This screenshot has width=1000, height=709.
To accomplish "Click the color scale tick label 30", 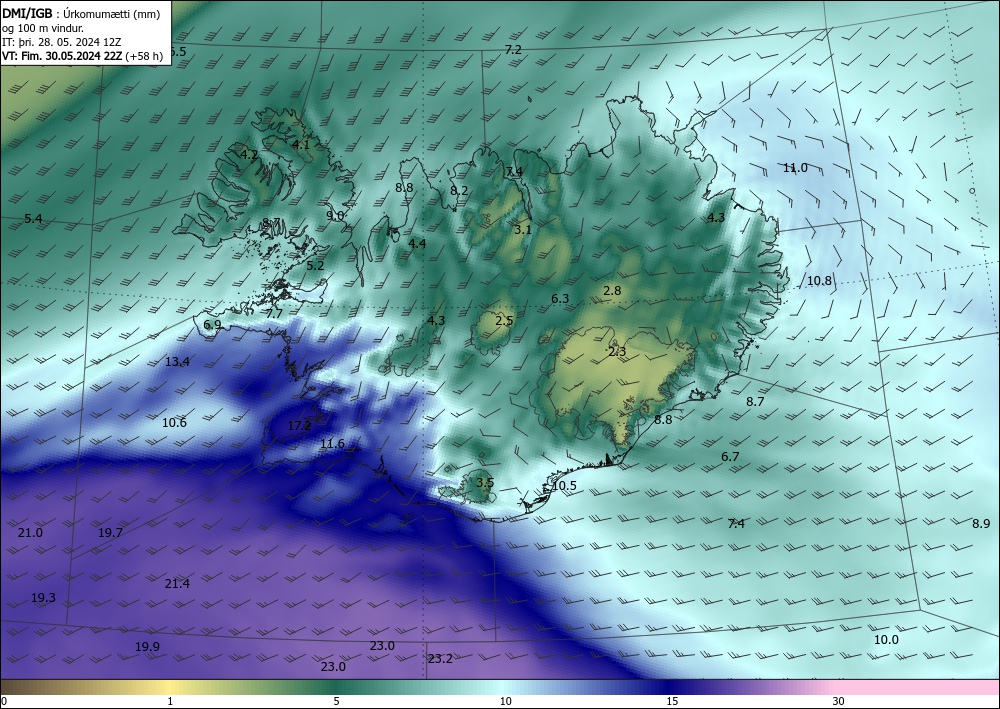I will click(x=839, y=701).
